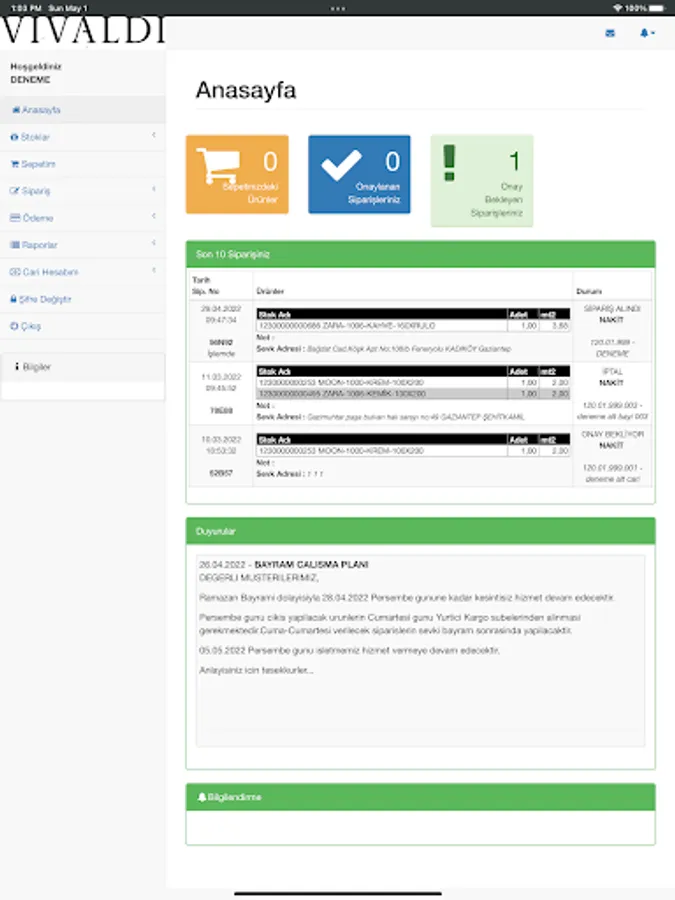
Task: Select order number 62657 cell
Action: click(x=221, y=473)
